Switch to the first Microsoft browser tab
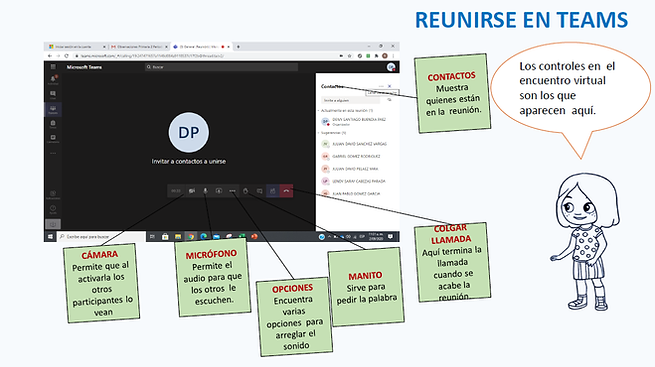655x367 pixels. (x=76, y=47)
